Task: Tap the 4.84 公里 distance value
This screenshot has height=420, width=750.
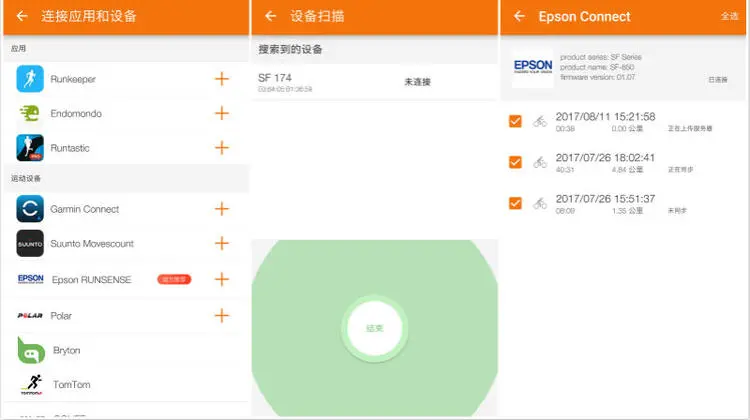Action: click(x=627, y=170)
